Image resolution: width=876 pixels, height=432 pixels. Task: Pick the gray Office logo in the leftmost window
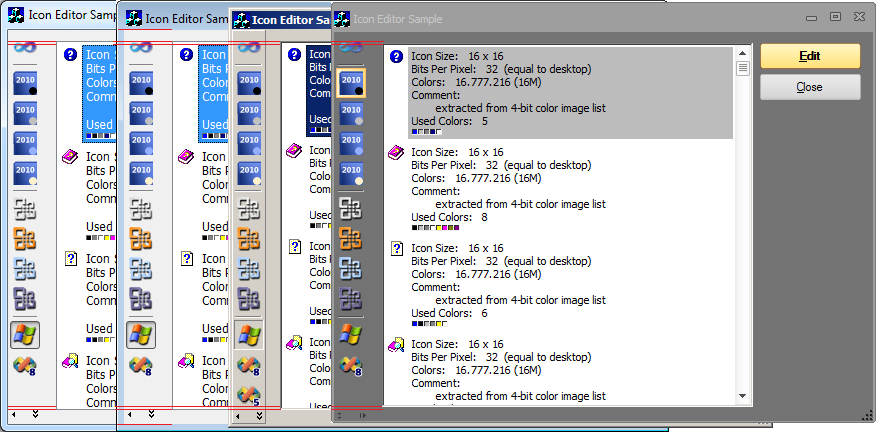(25, 209)
